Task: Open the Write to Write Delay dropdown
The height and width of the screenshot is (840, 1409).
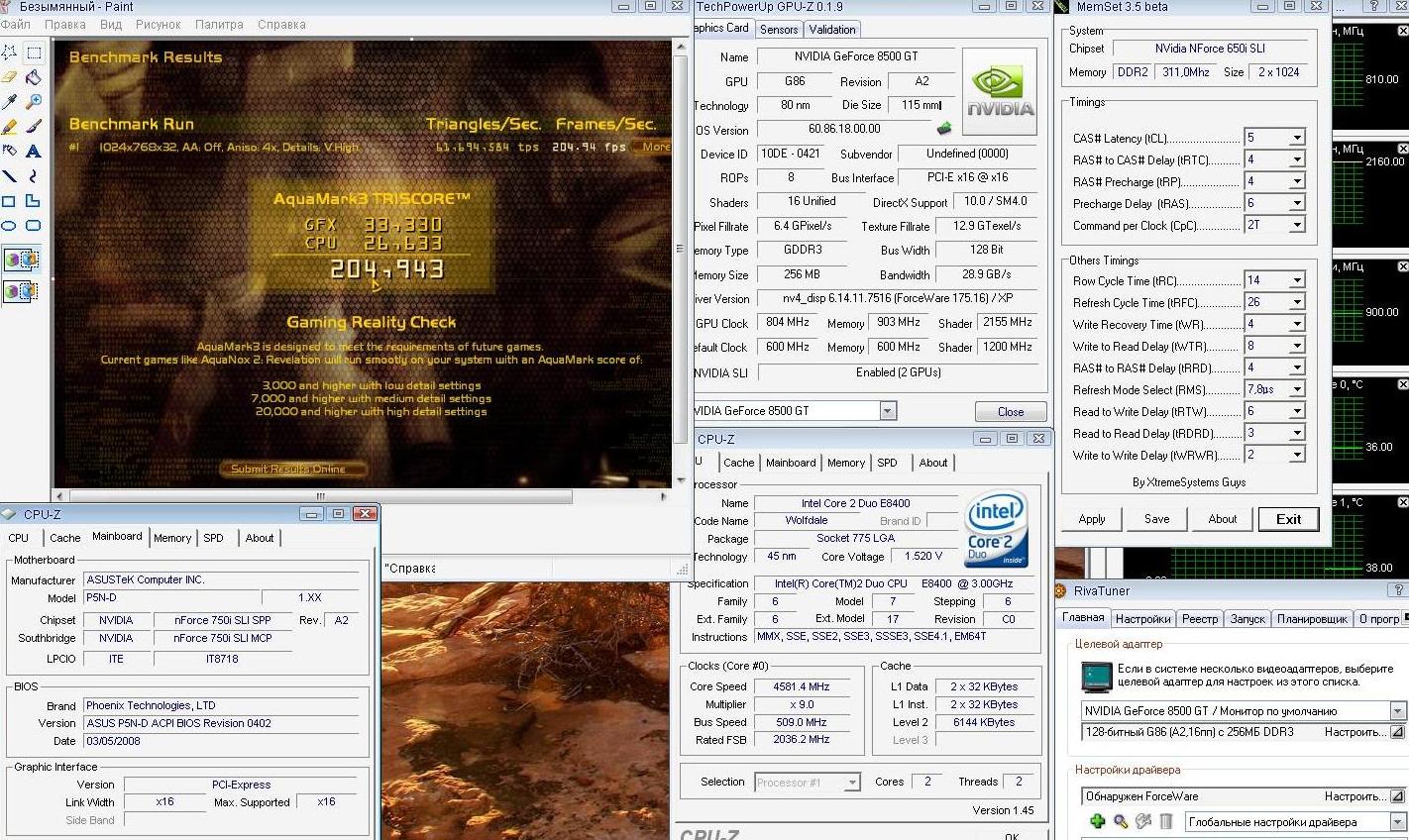Action: pos(1296,455)
